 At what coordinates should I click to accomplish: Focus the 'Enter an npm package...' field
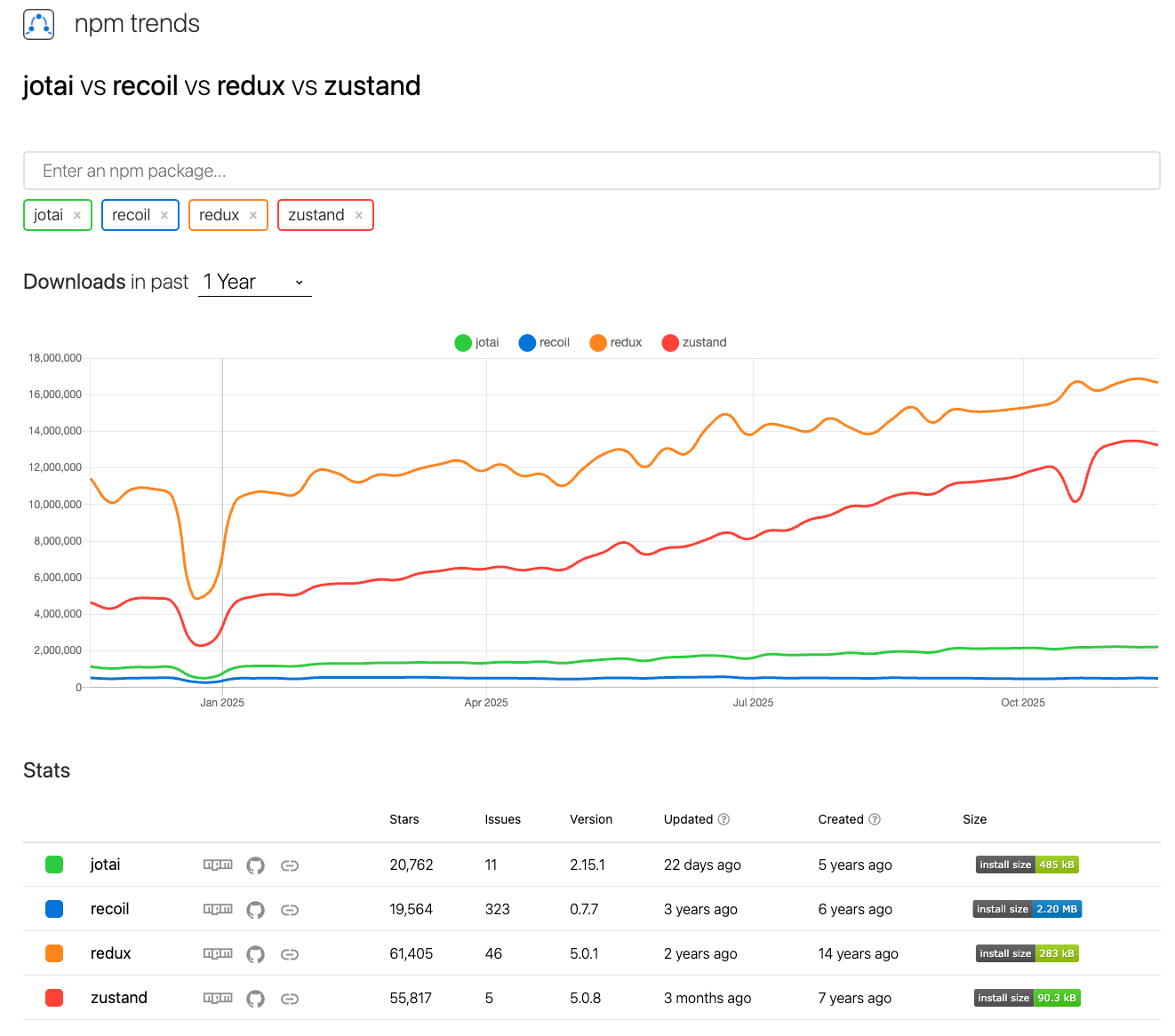pyautogui.click(x=592, y=171)
